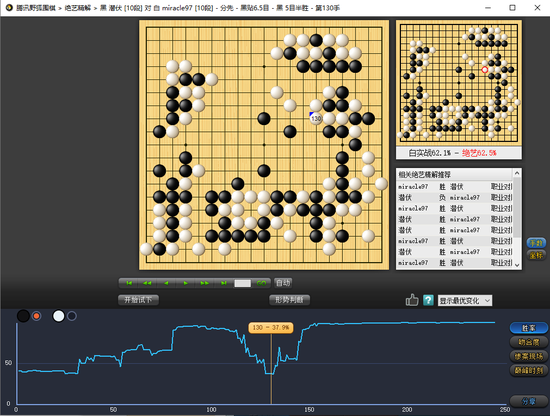Viewport: 550px width, 416px height.
Task: Click the green GO button
Action: tap(261, 283)
